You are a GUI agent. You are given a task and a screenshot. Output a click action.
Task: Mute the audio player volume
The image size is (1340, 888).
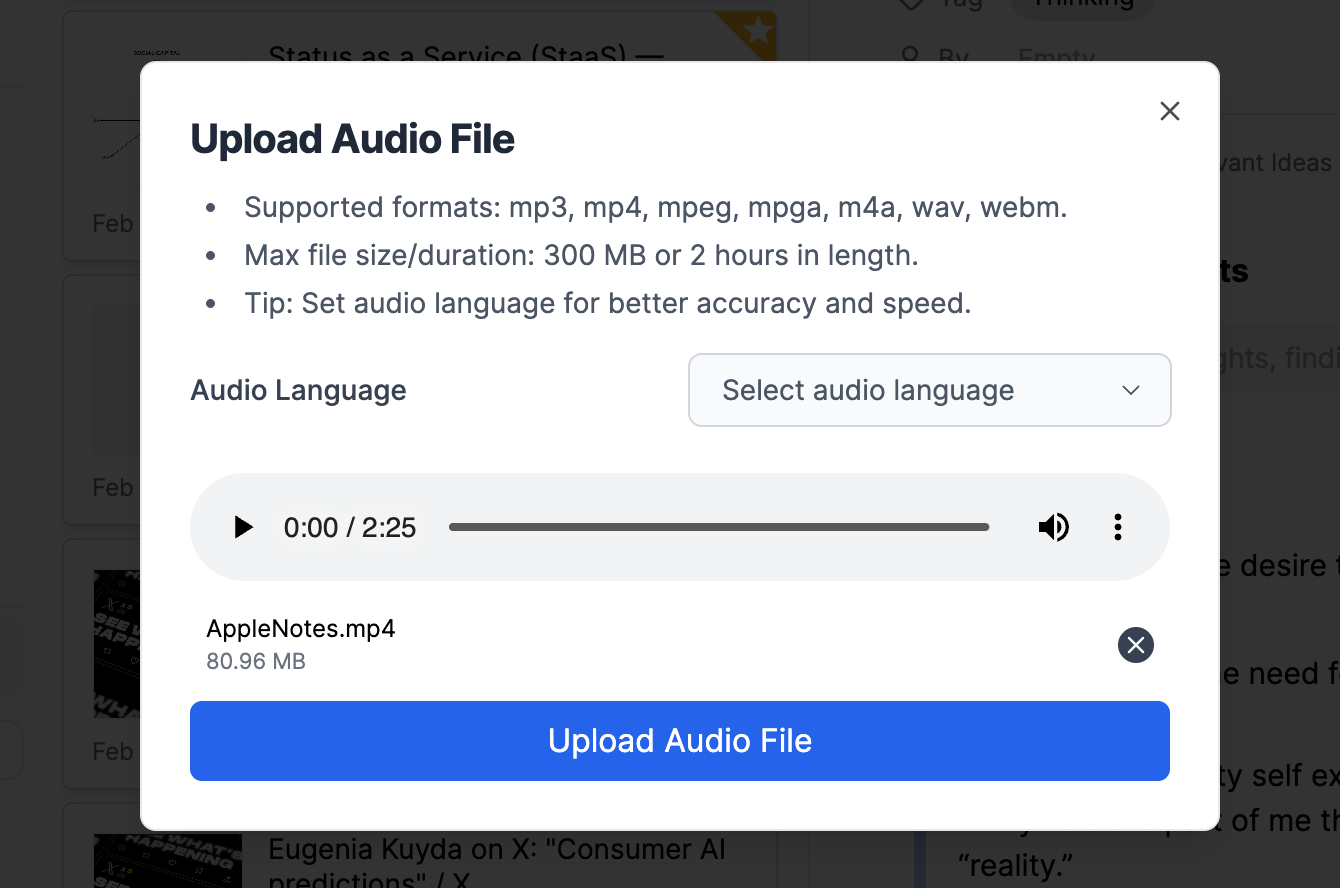[x=1054, y=527]
